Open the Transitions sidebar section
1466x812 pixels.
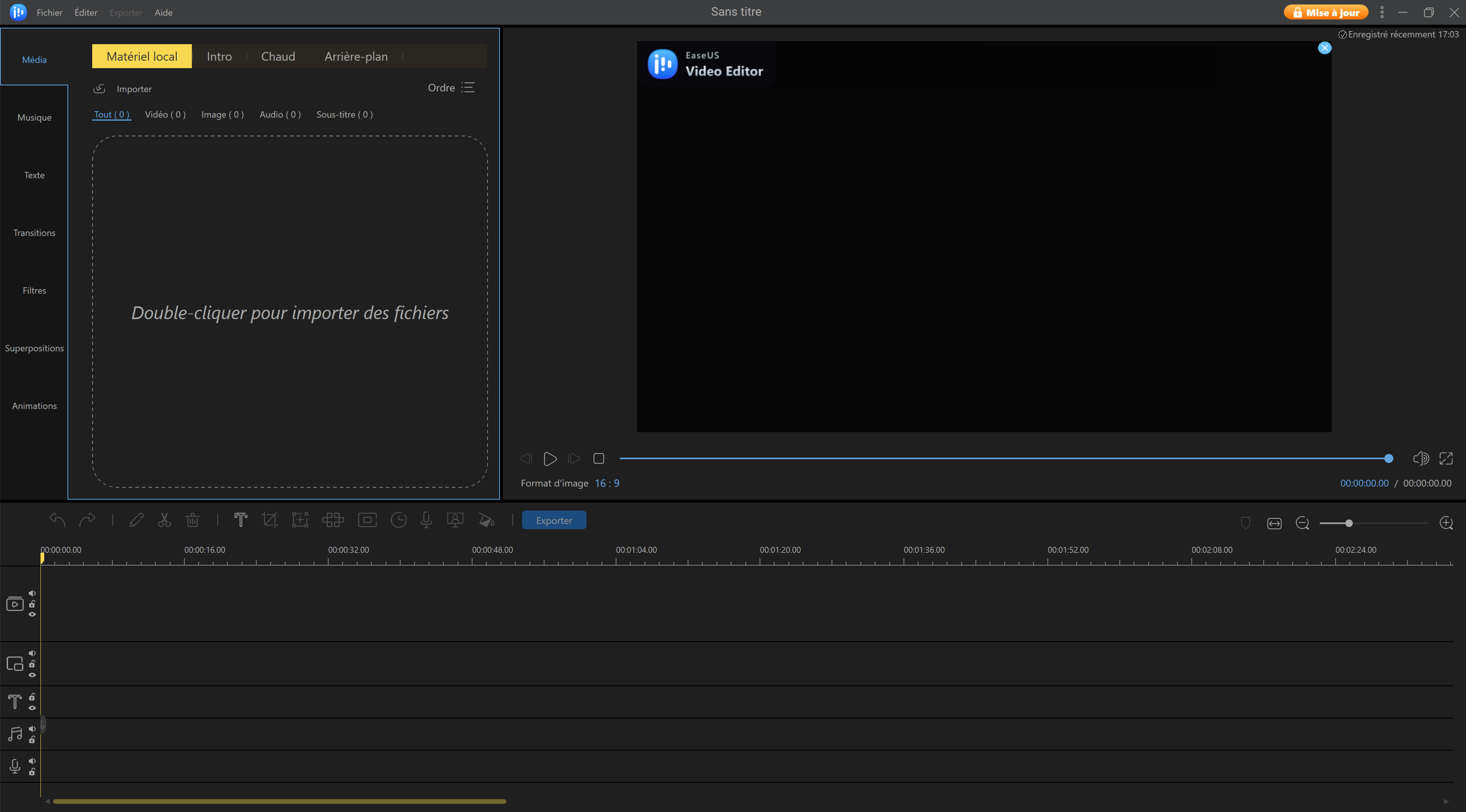coord(34,233)
